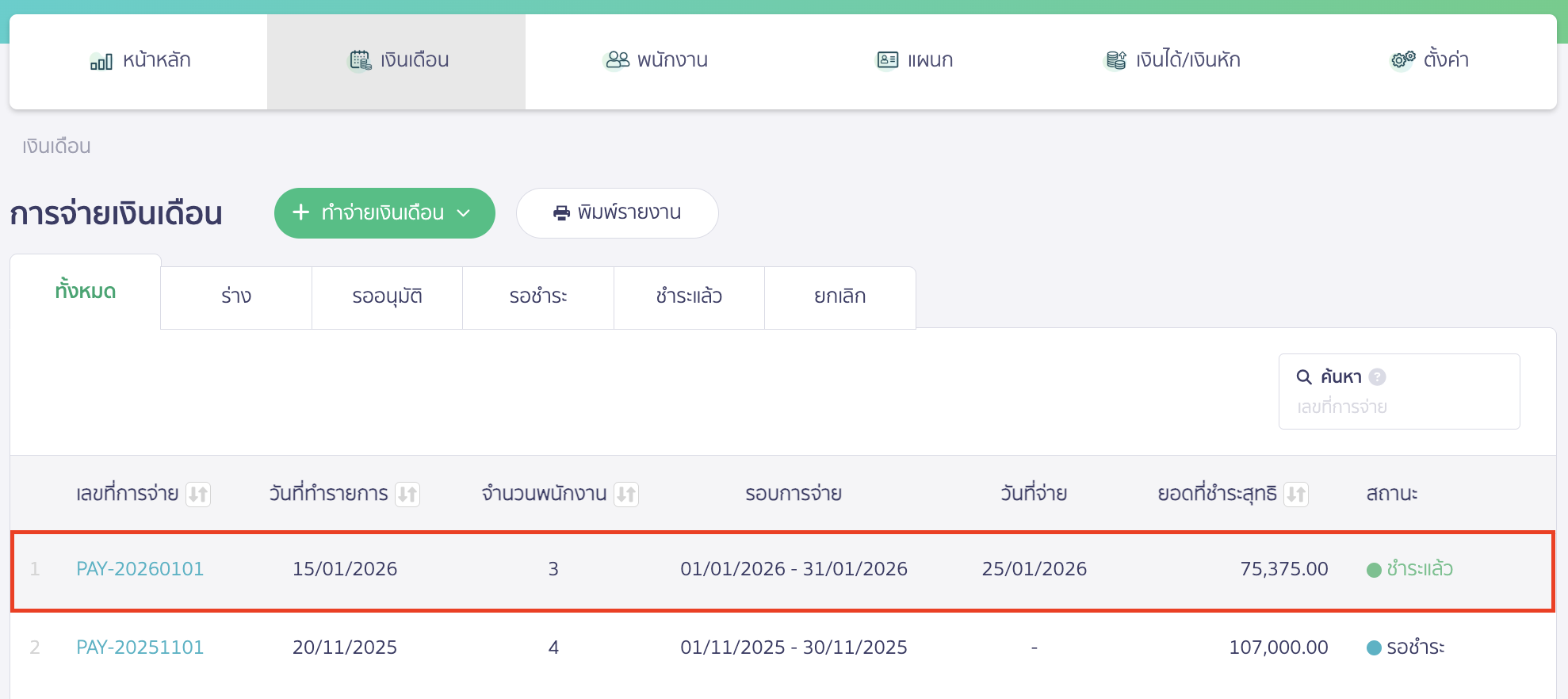Select the ยกเลิก tab
Screen dimensions: 1568x699
[x=839, y=297]
